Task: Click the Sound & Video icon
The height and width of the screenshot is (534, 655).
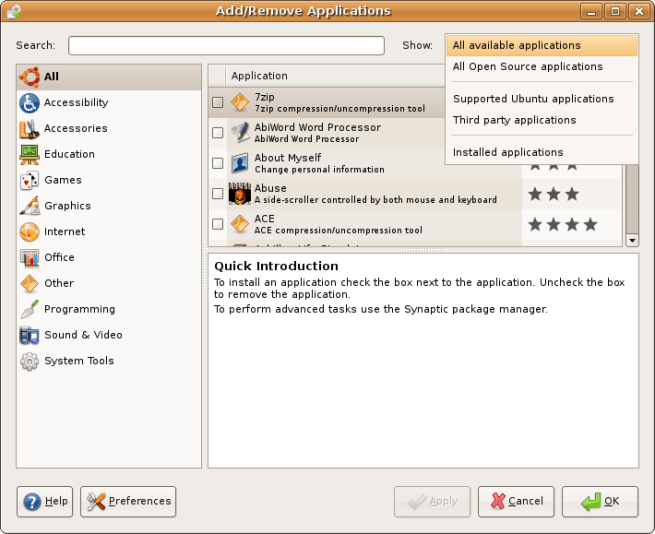Action: pyautogui.click(x=29, y=335)
